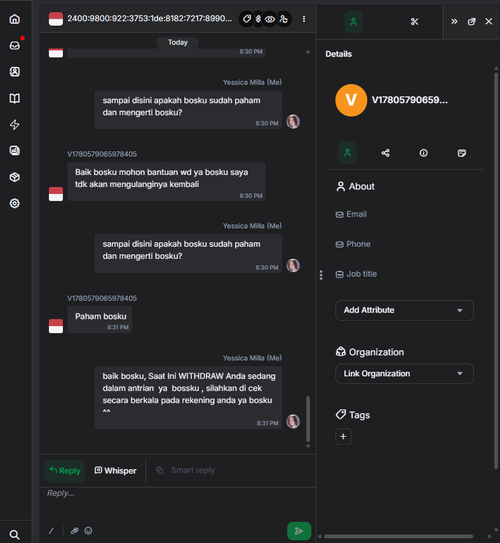
Task: Select the Reply mode button
Action: coord(65,471)
